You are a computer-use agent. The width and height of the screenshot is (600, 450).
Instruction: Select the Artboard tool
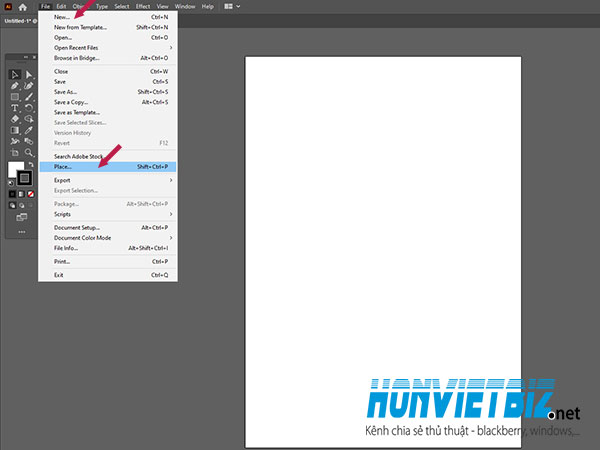click(x=15, y=153)
